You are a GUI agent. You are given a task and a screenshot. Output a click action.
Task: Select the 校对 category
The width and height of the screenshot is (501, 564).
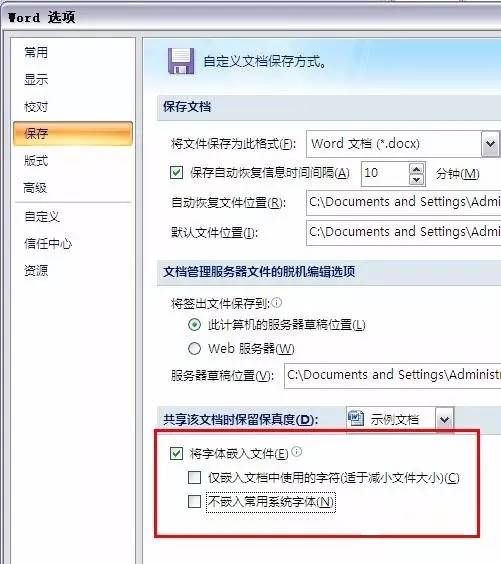pyautogui.click(x=36, y=106)
